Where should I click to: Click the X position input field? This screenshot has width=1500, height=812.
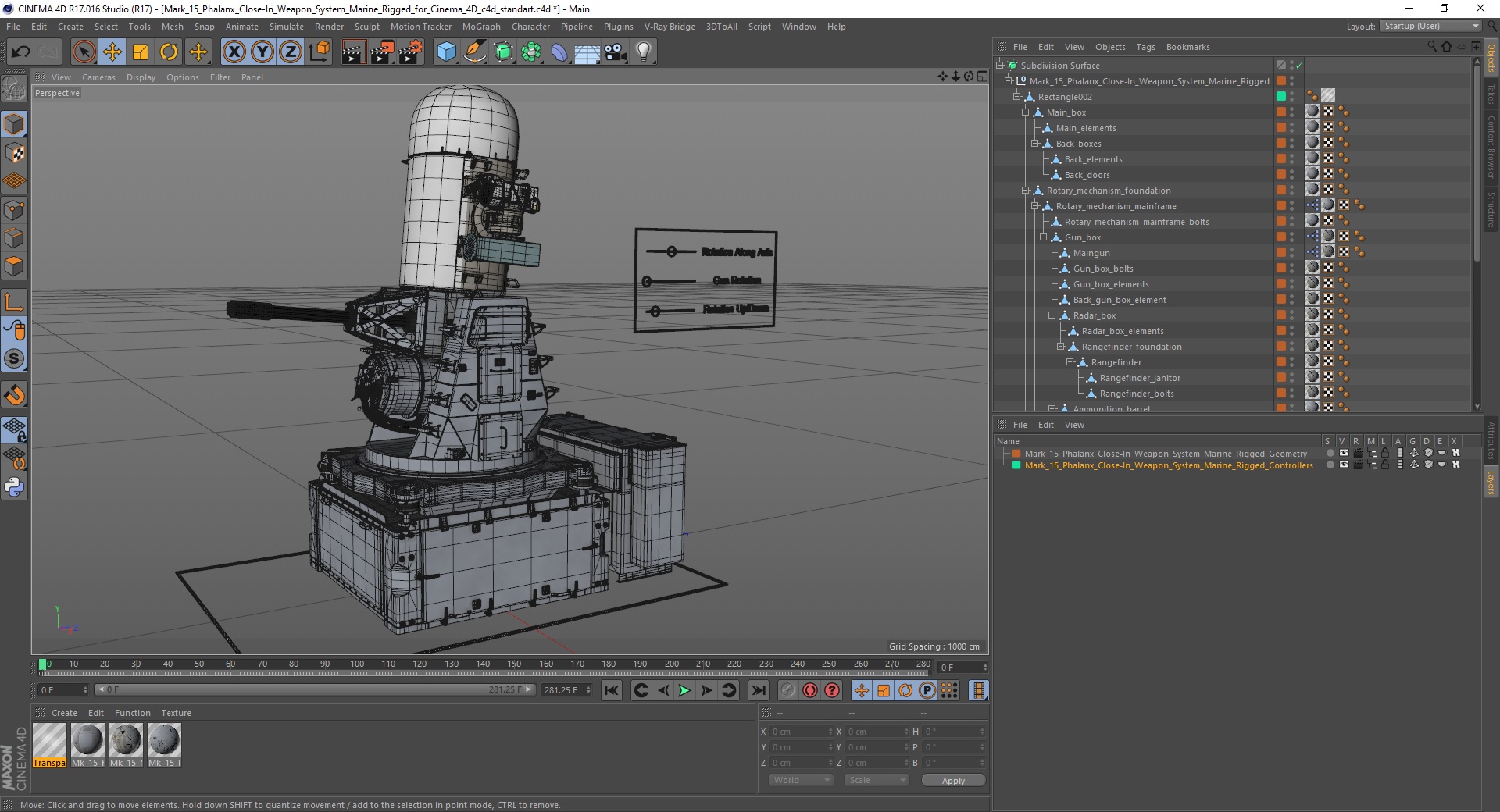tap(802, 732)
